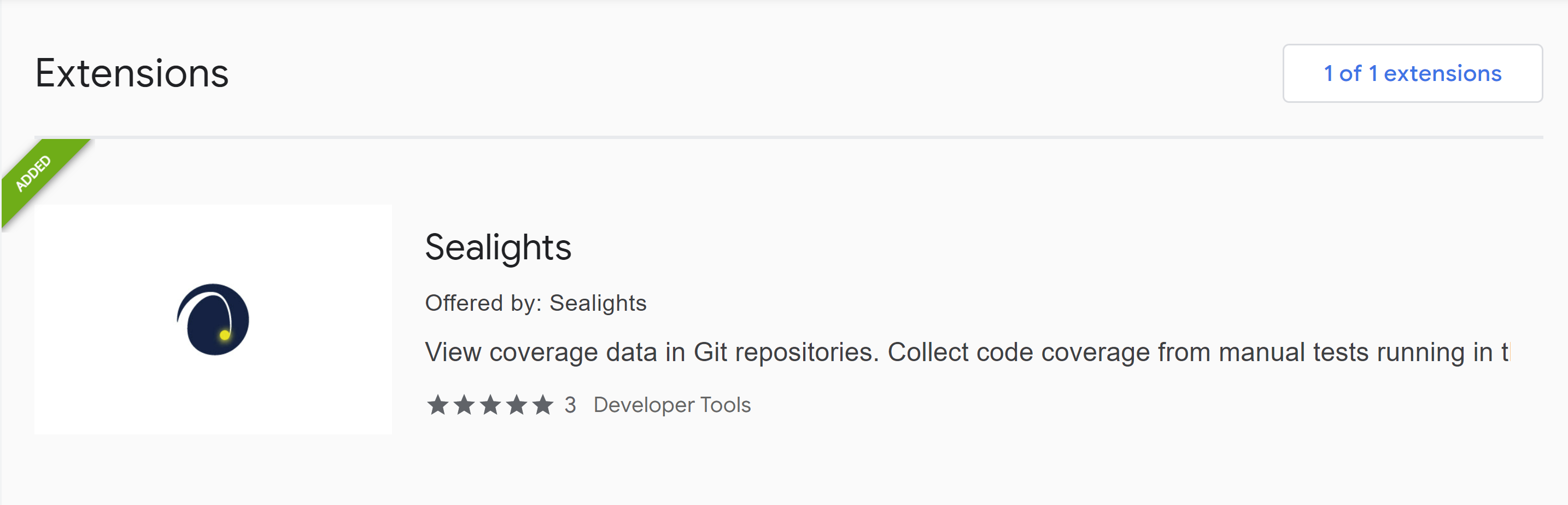Image resolution: width=1568 pixels, height=505 pixels.
Task: Open the Sealights extension title
Action: pyautogui.click(x=498, y=247)
